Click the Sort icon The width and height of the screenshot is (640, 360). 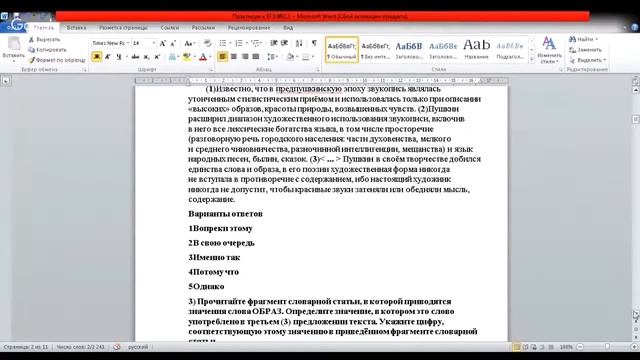pyautogui.click(x=299, y=43)
